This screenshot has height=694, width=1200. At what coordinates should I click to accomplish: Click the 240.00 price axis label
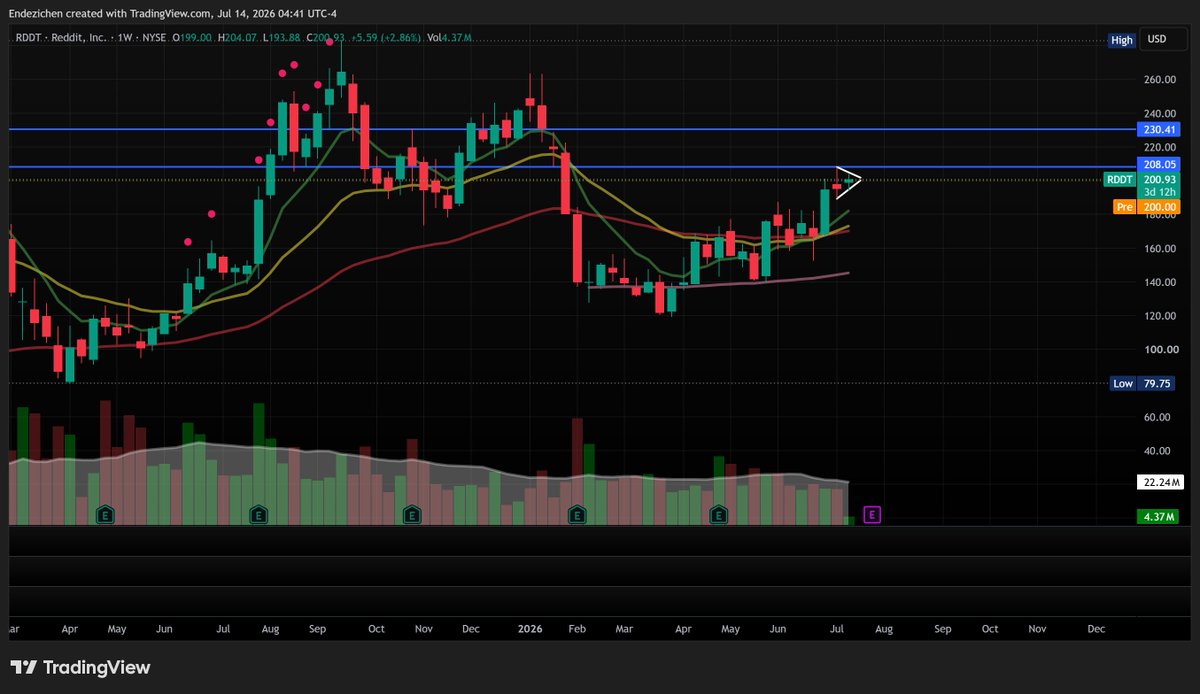(1160, 113)
